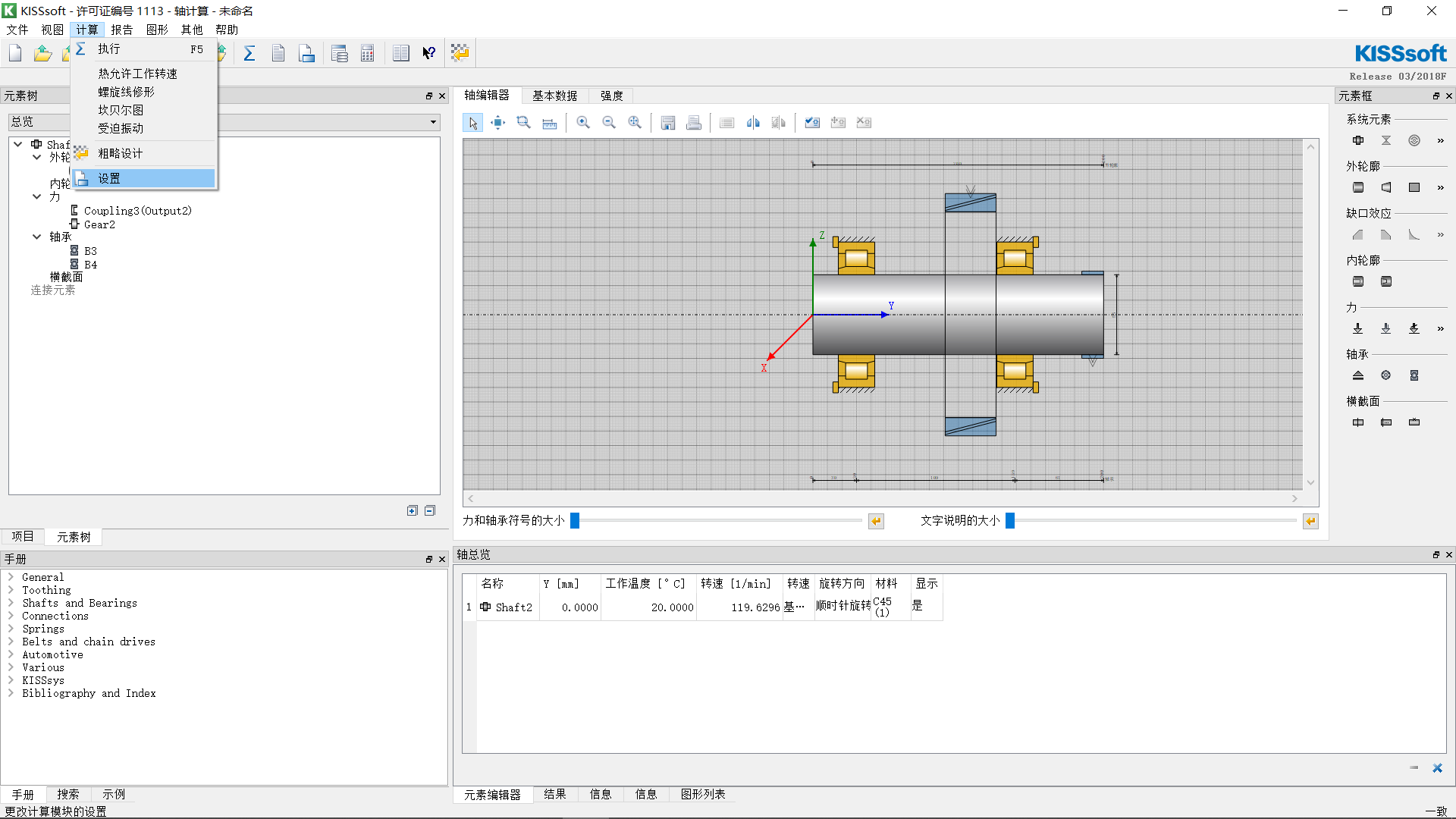Image resolution: width=1456 pixels, height=819 pixels.
Task: Mirror the shaft with the mirror icon
Action: [x=753, y=123]
